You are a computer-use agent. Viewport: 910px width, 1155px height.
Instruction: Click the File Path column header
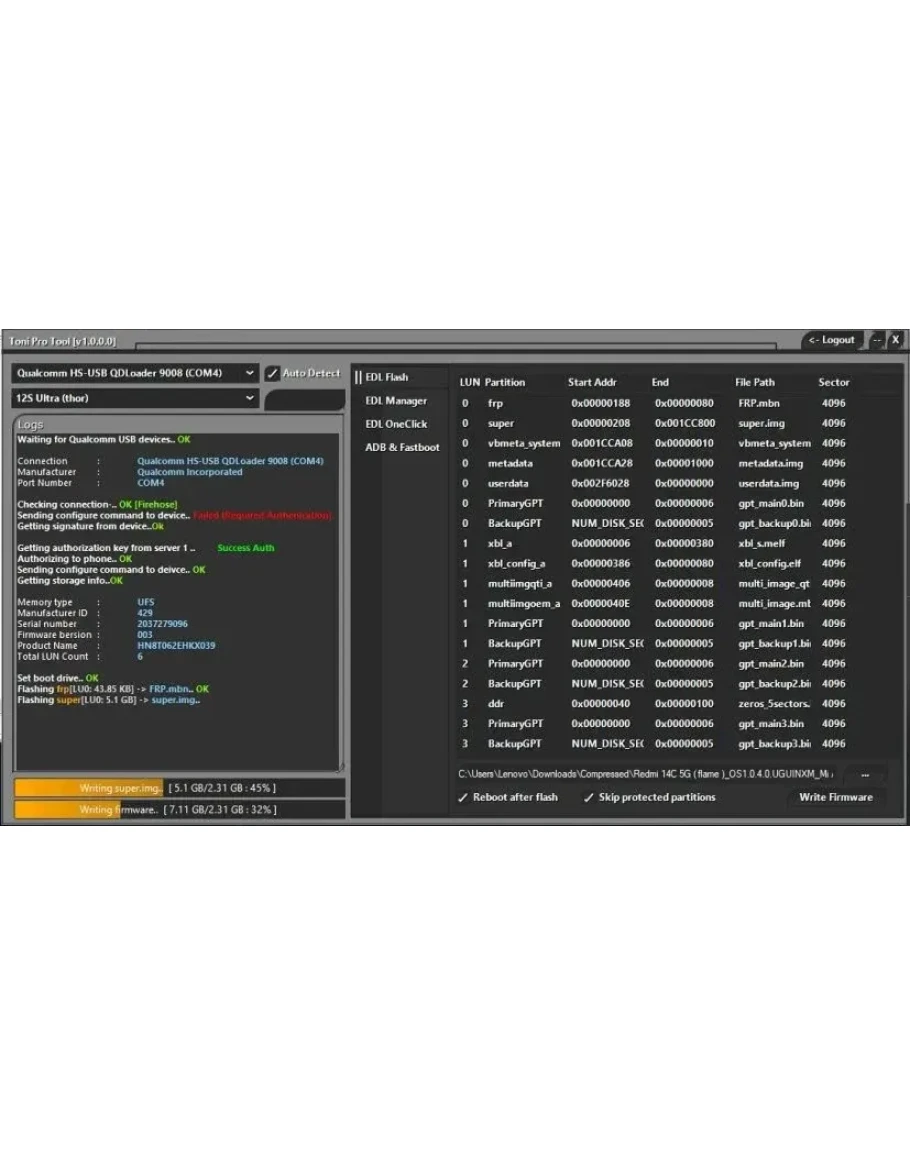(754, 382)
